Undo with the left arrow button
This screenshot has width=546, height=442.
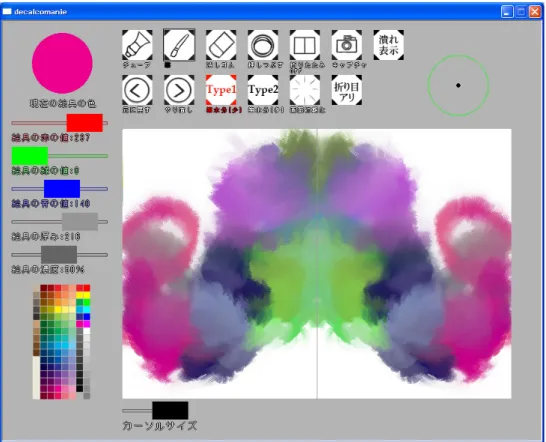[137, 90]
